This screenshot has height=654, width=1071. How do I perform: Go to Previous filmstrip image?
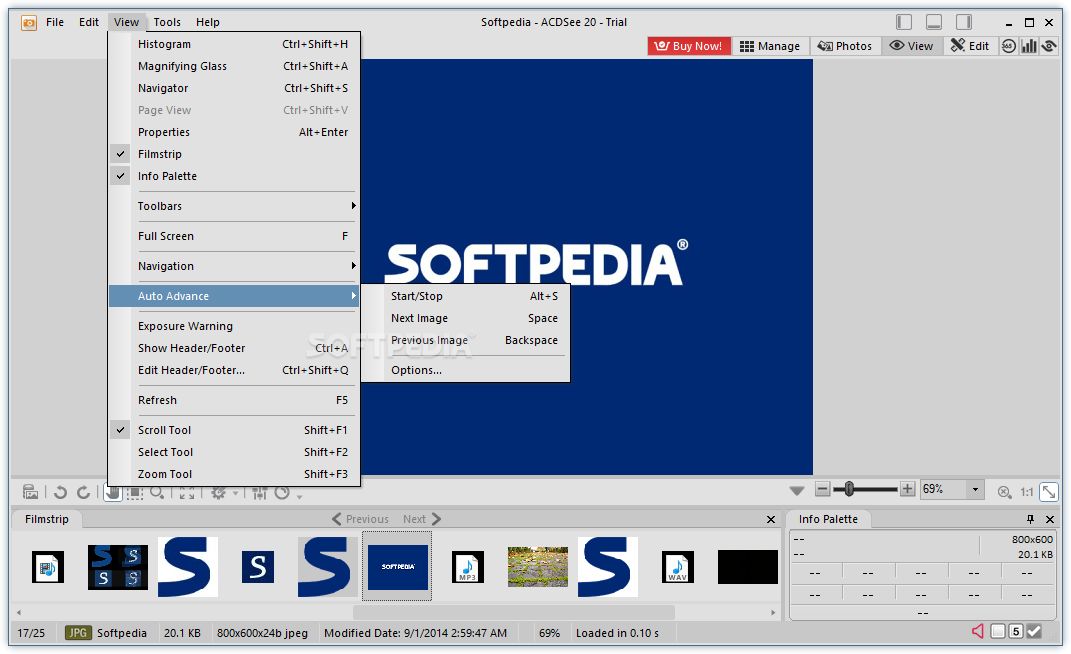click(x=360, y=519)
